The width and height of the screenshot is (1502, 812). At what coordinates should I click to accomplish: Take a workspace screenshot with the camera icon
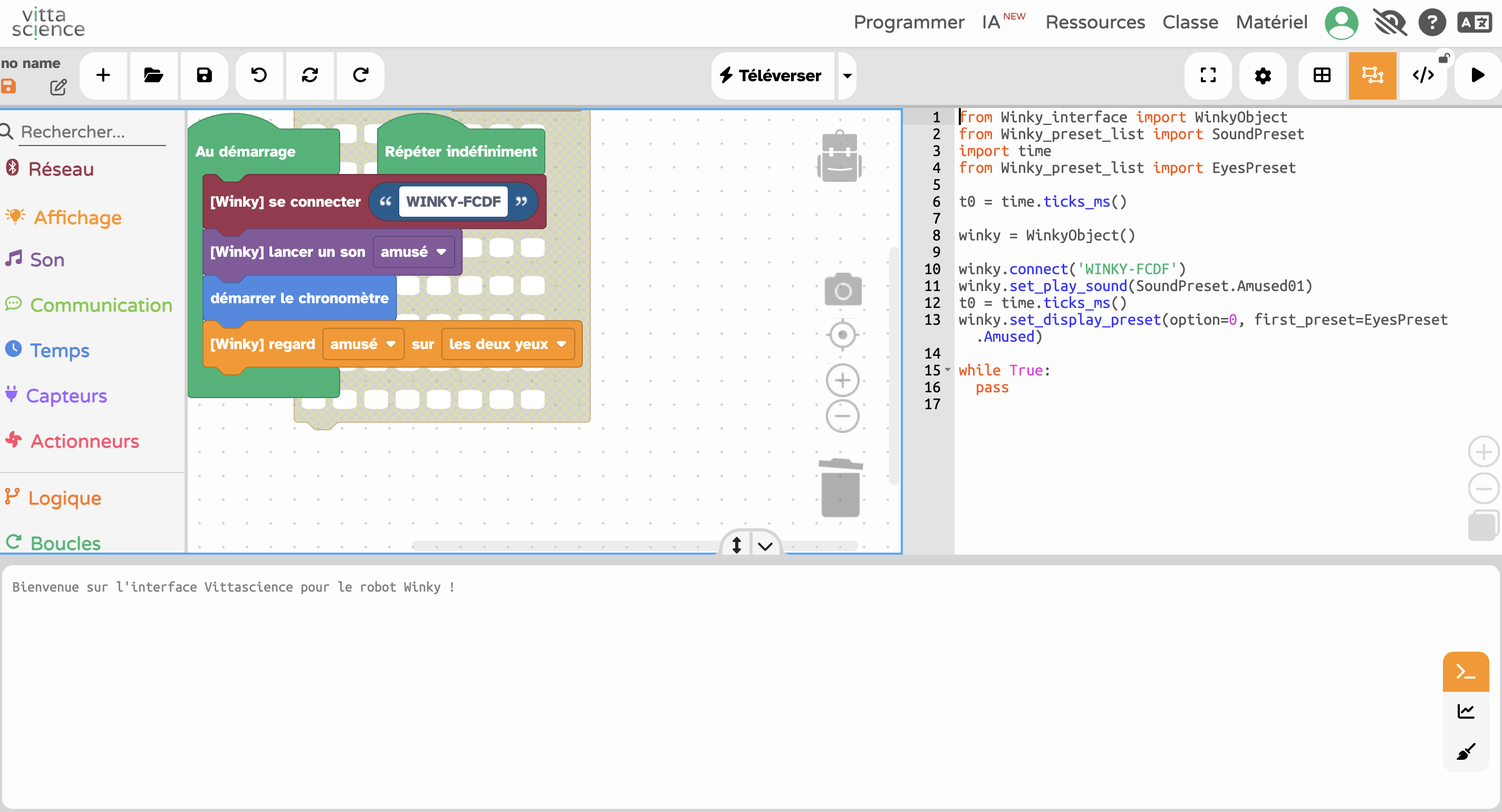pos(843,289)
